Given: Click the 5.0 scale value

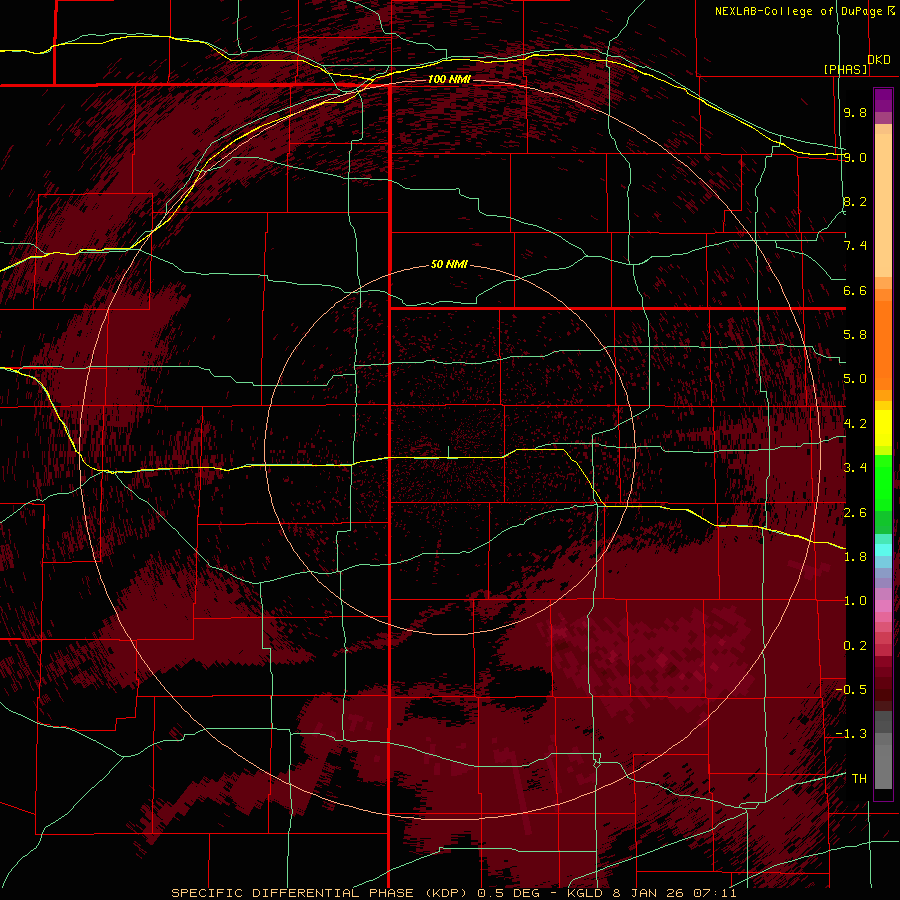Looking at the screenshot, I should tap(855, 379).
